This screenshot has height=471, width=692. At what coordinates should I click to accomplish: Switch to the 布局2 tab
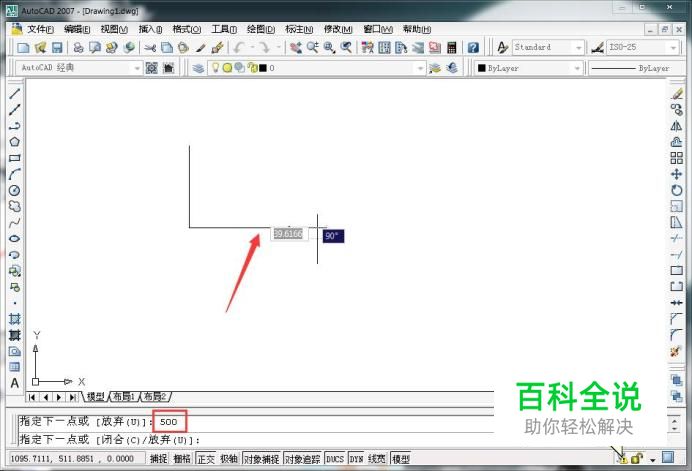pos(155,396)
